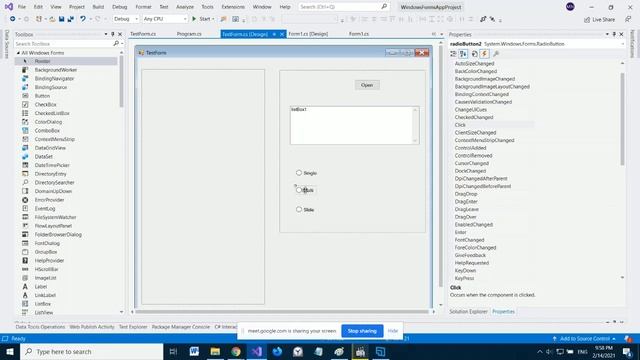
Task: Show Categorized view in Properties panel
Action: pyautogui.click(x=453, y=53)
